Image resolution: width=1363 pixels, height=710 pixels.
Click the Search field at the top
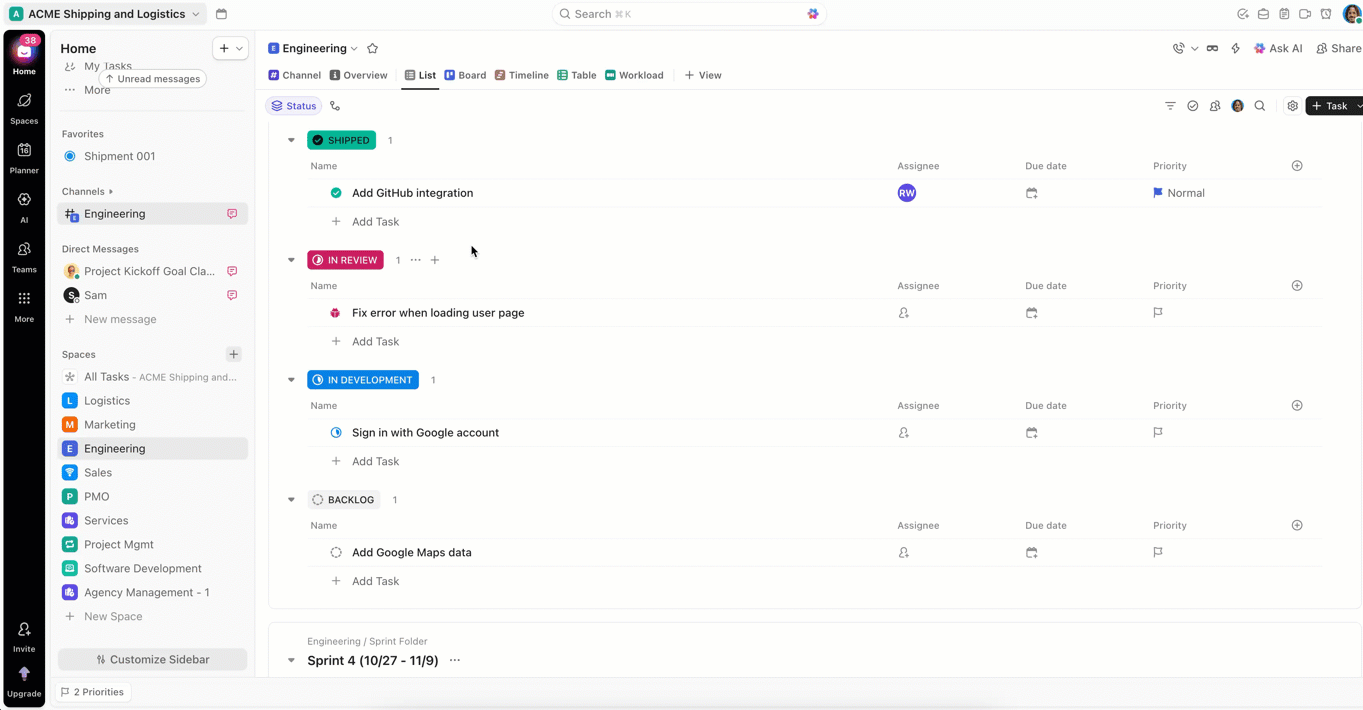(x=688, y=14)
